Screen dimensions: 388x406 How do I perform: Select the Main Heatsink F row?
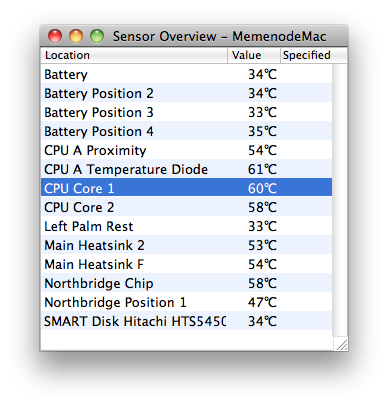pyautogui.click(x=186, y=264)
